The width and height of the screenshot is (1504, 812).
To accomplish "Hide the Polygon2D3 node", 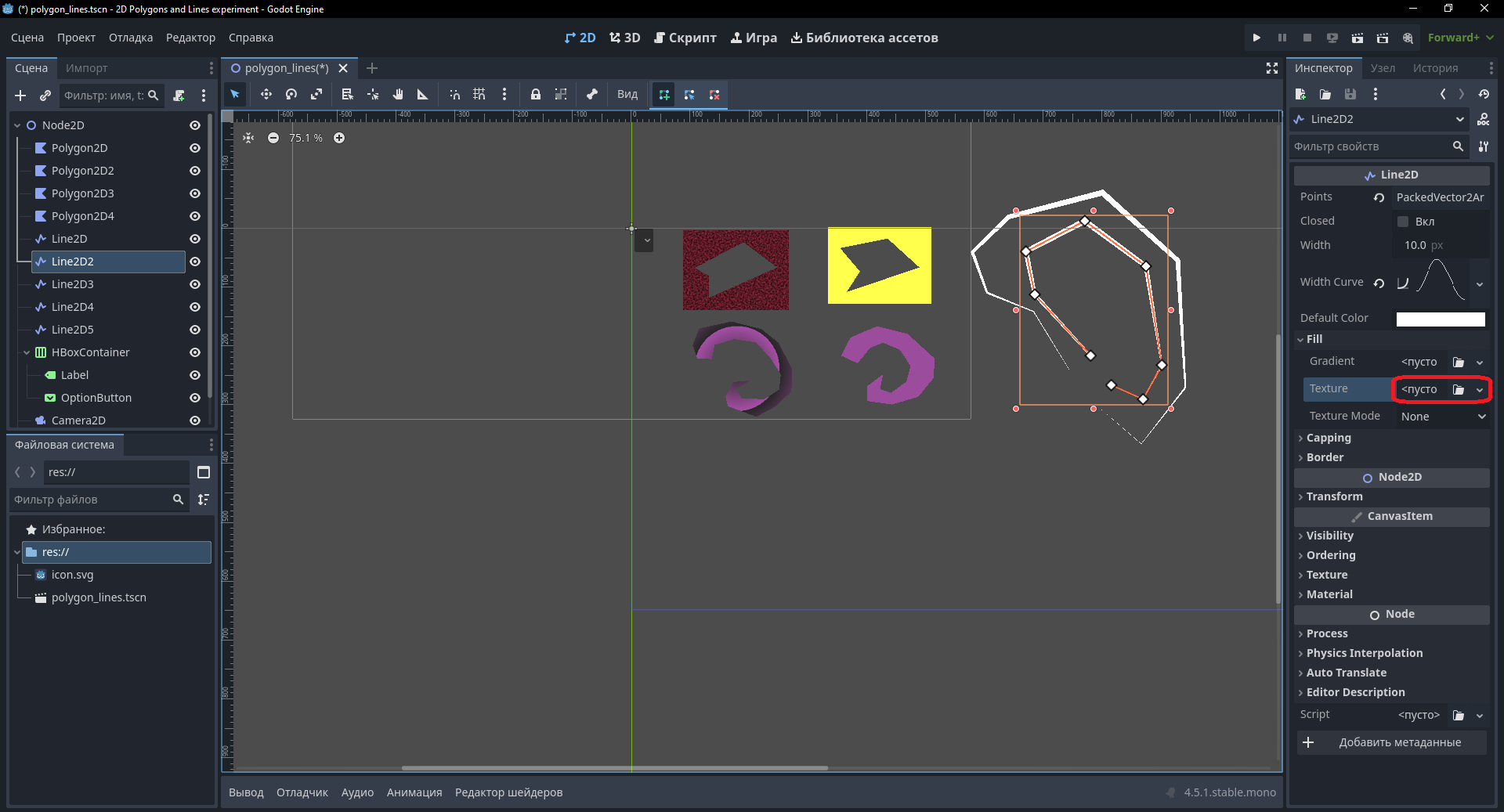I will point(195,193).
